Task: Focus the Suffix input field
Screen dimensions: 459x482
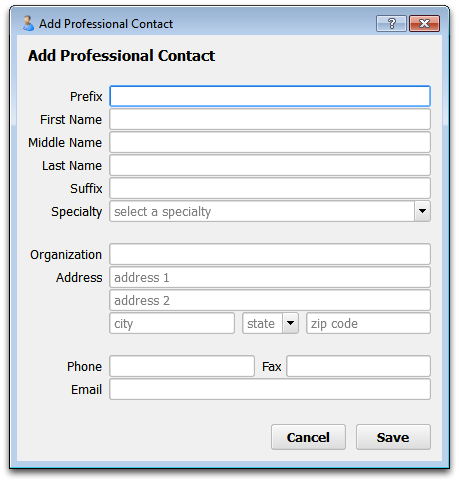Action: pos(270,188)
